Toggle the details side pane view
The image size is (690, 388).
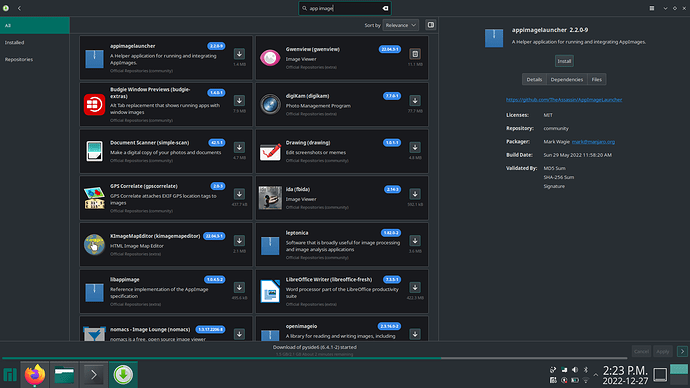click(431, 25)
